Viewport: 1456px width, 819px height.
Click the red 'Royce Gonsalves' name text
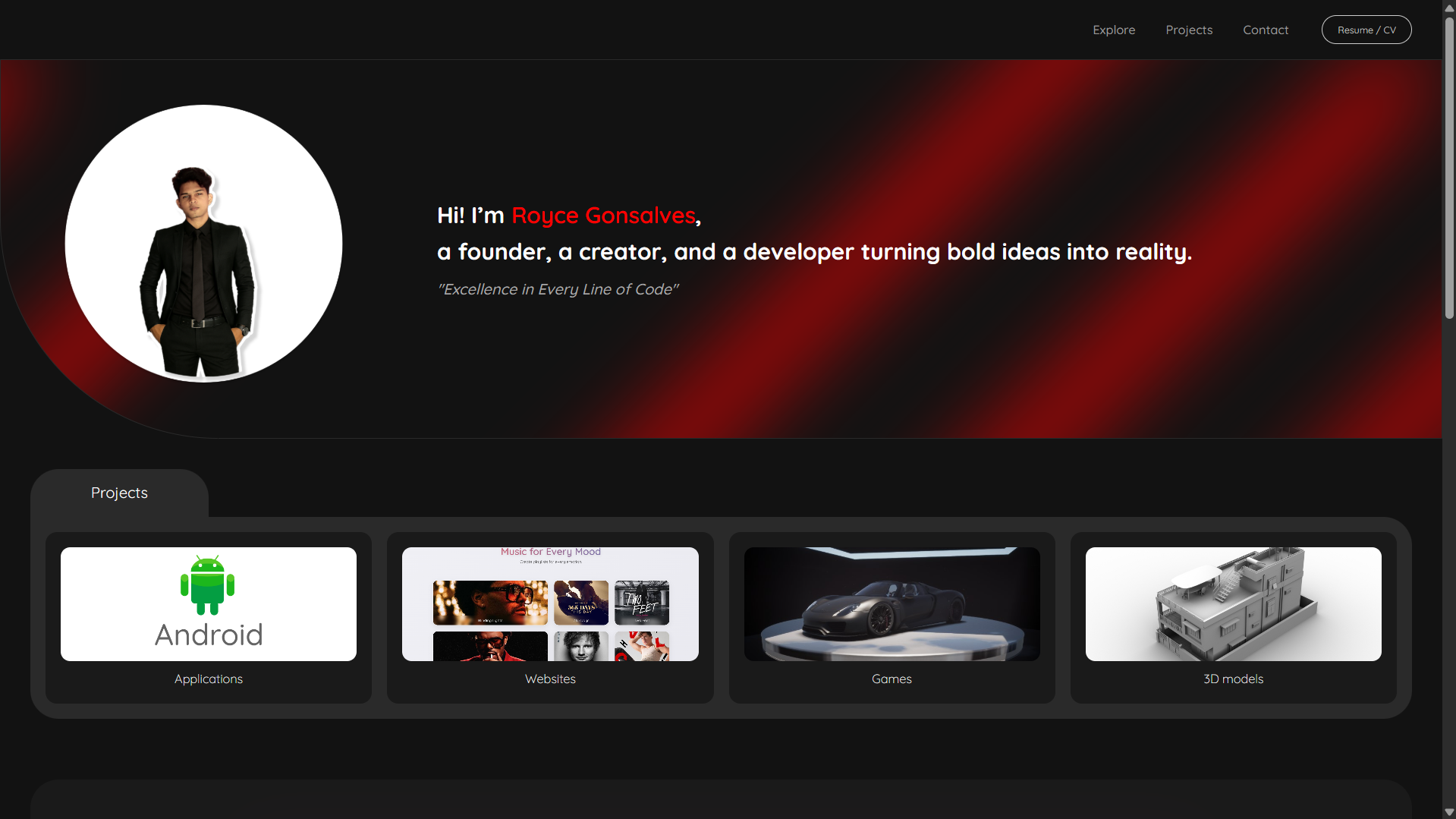pos(602,216)
